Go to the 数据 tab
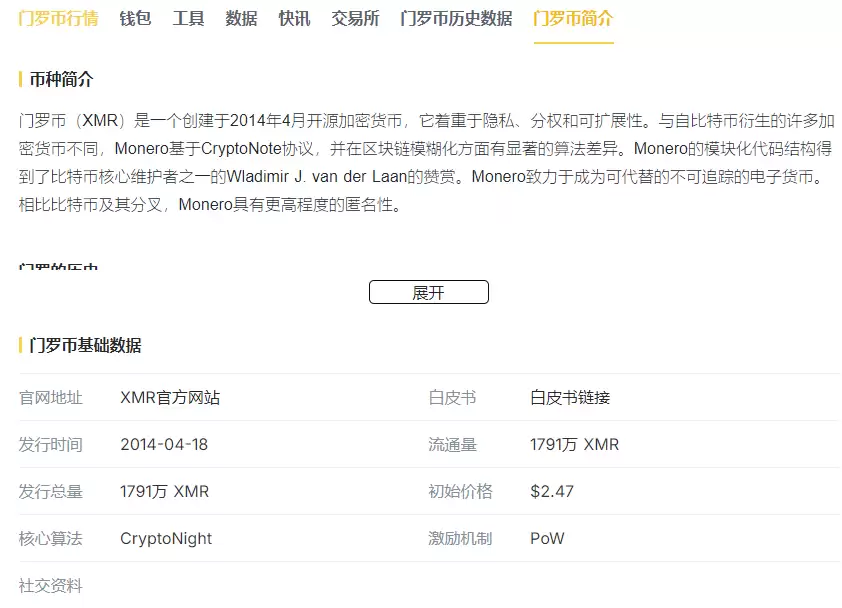This screenshot has width=842, height=608. click(241, 19)
